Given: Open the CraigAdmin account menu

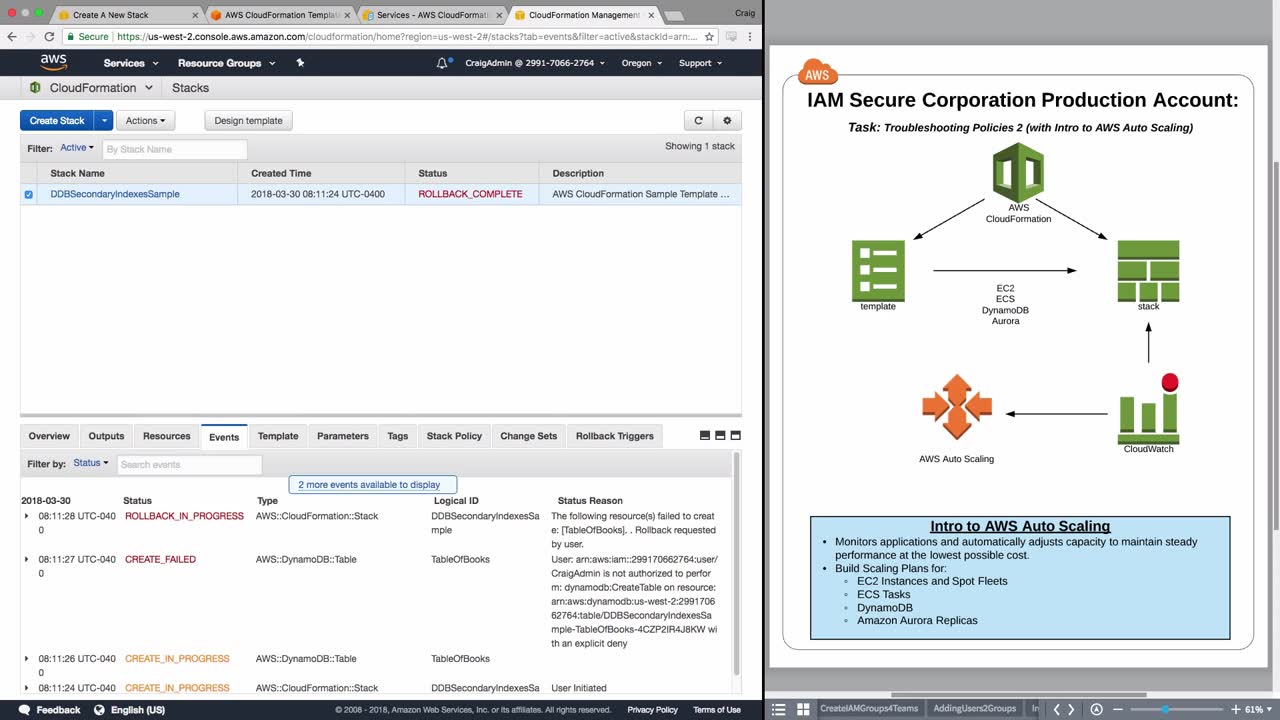Looking at the screenshot, I should click(534, 63).
